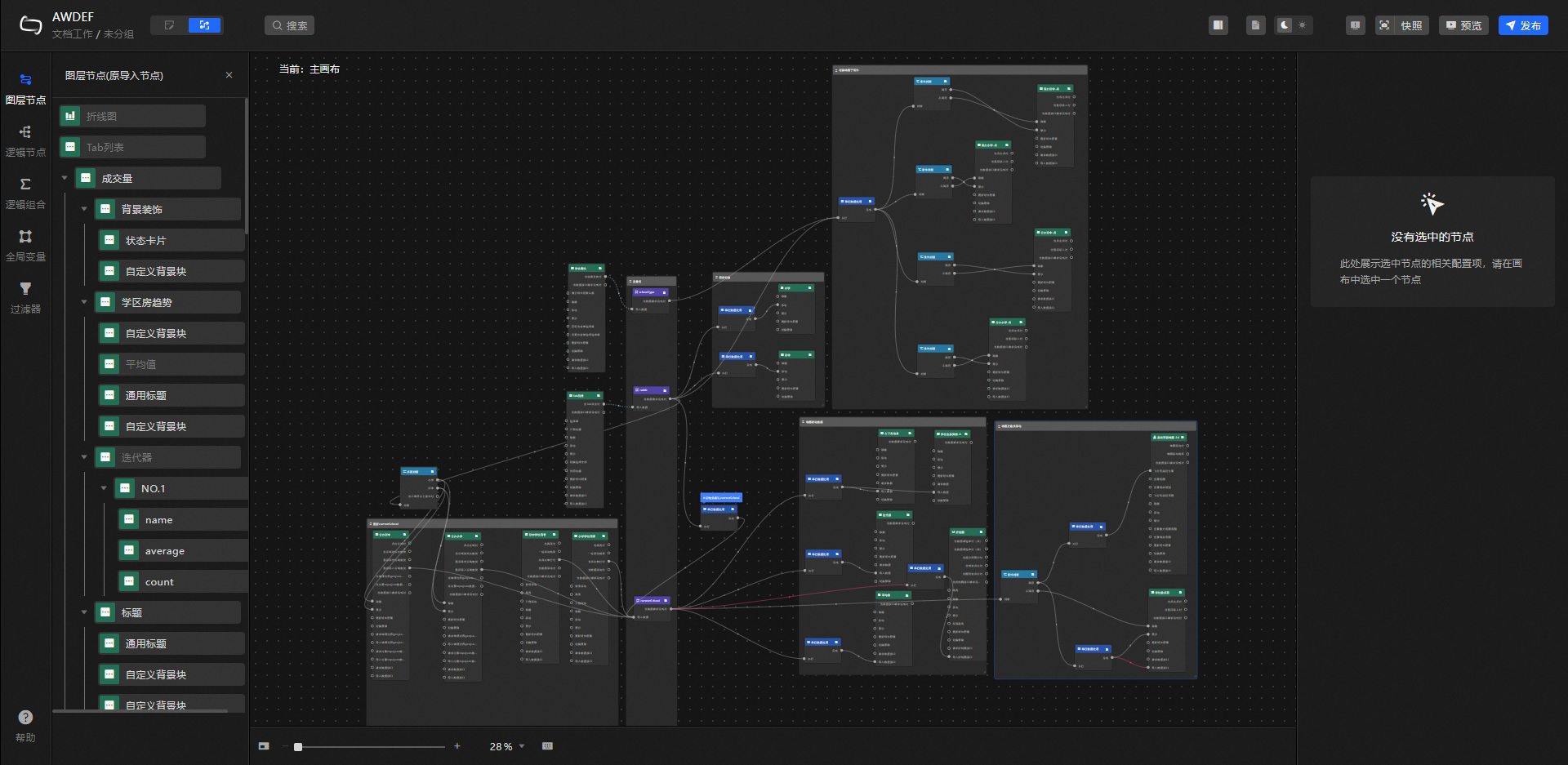Viewport: 1568px width, 765px height.
Task: Open the 逻辑节点 logic nodes tab
Action: pyautogui.click(x=25, y=140)
